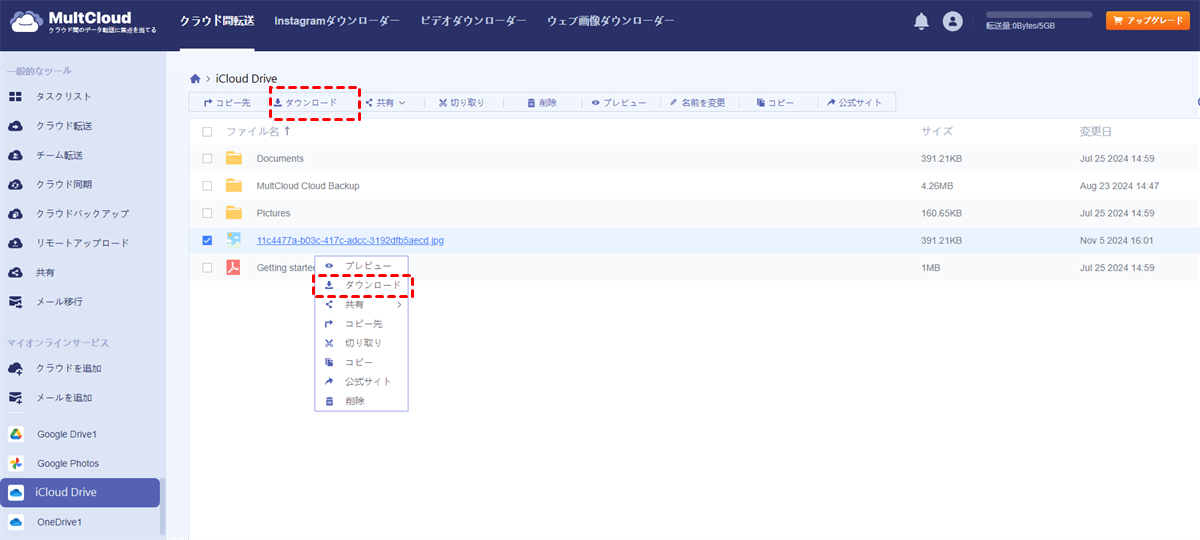Open MultCloud Cloud Backup folder name
1200x540 pixels.
[308, 185]
